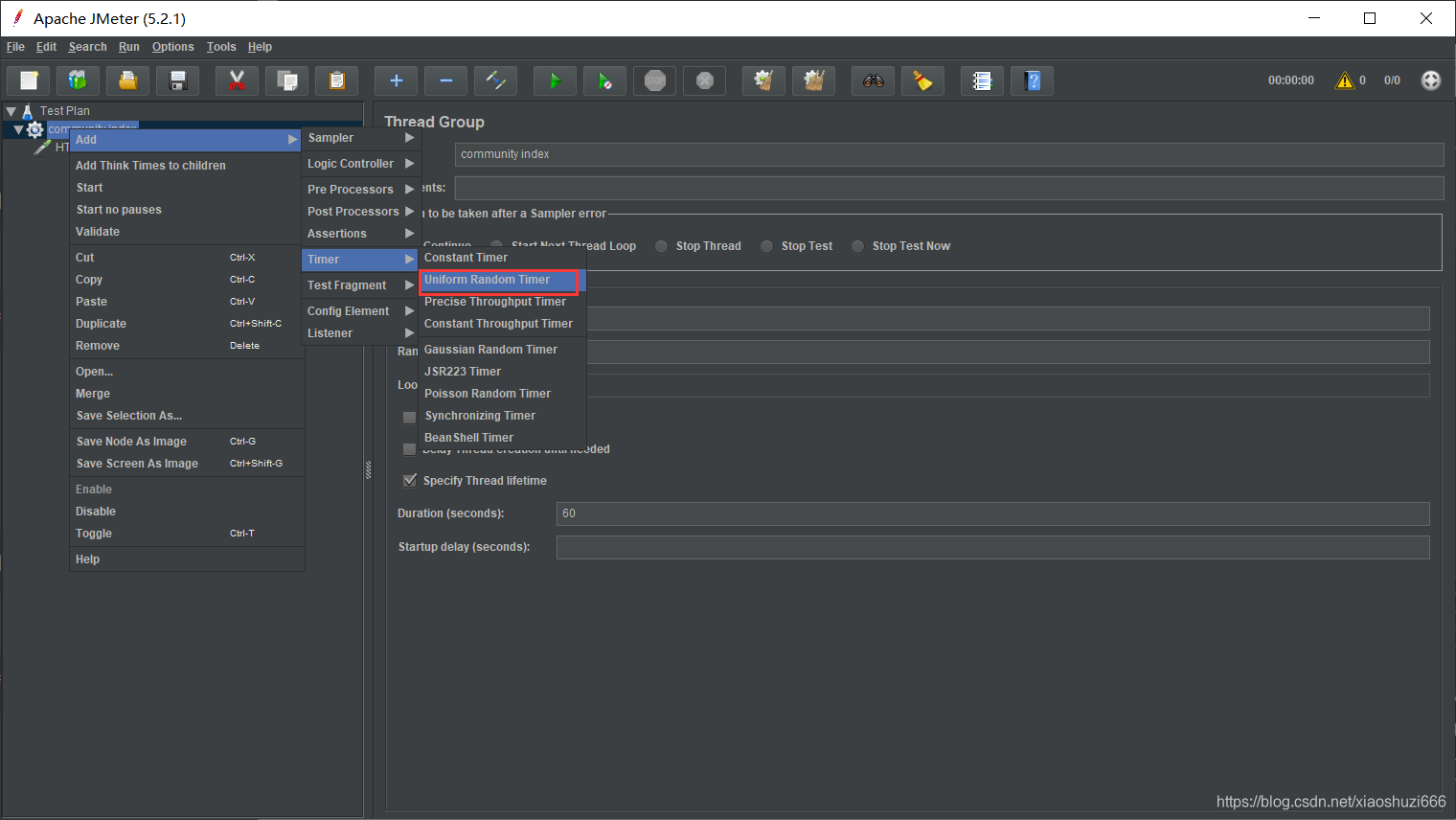Choose BeanShell Timer from submenu
The image size is (1456, 820).
point(502,438)
